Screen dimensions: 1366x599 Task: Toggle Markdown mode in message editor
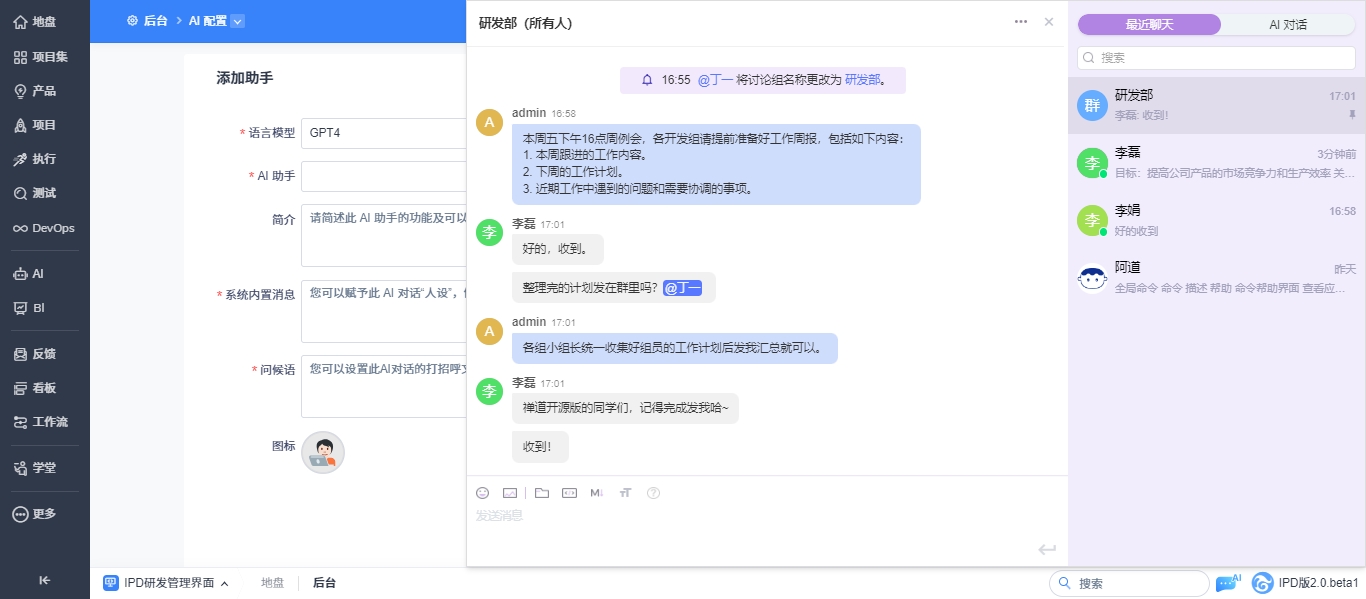tap(597, 493)
